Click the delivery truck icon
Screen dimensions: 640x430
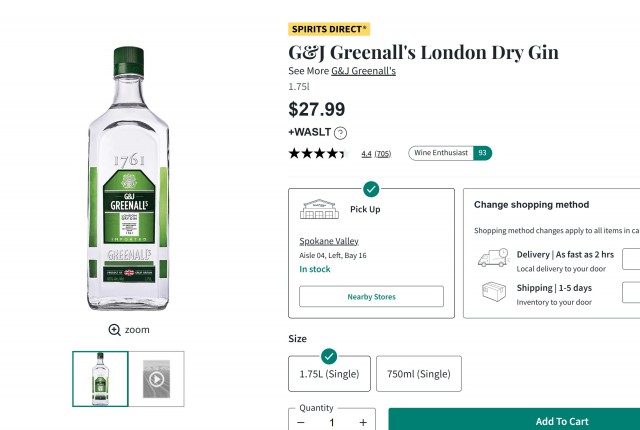coord(492,259)
